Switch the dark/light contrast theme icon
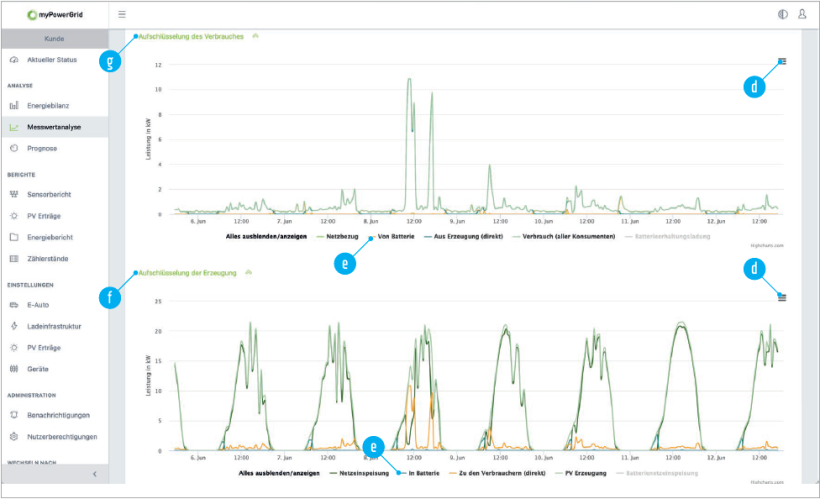The width and height of the screenshot is (820, 499). [782, 15]
